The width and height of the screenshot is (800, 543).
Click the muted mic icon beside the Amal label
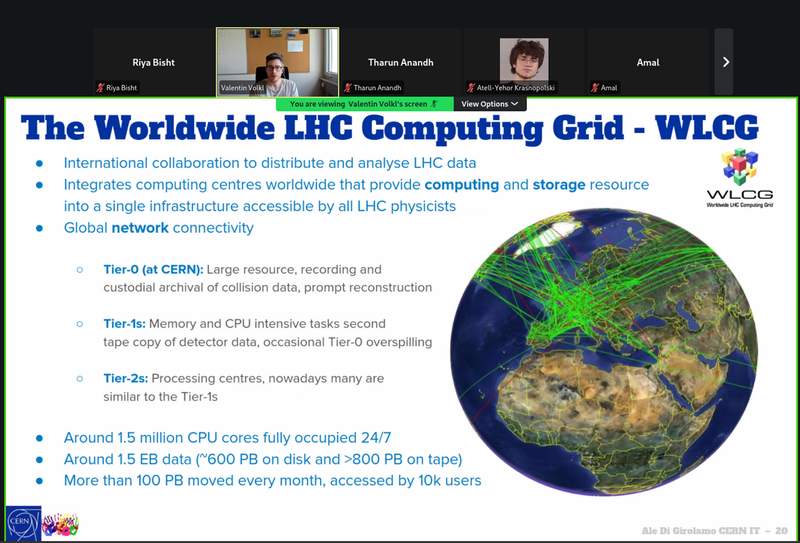click(595, 88)
